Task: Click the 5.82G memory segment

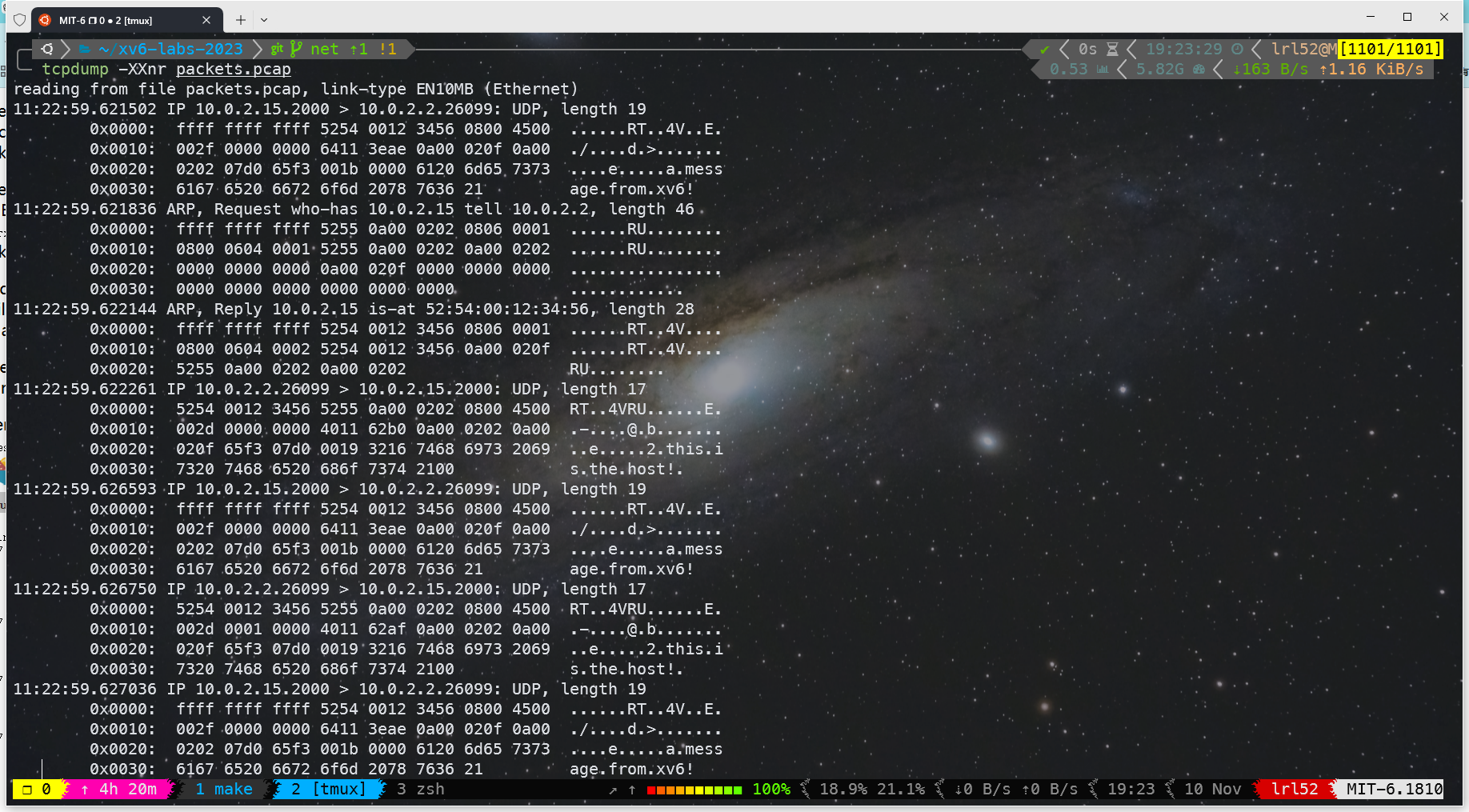Action: point(1170,69)
